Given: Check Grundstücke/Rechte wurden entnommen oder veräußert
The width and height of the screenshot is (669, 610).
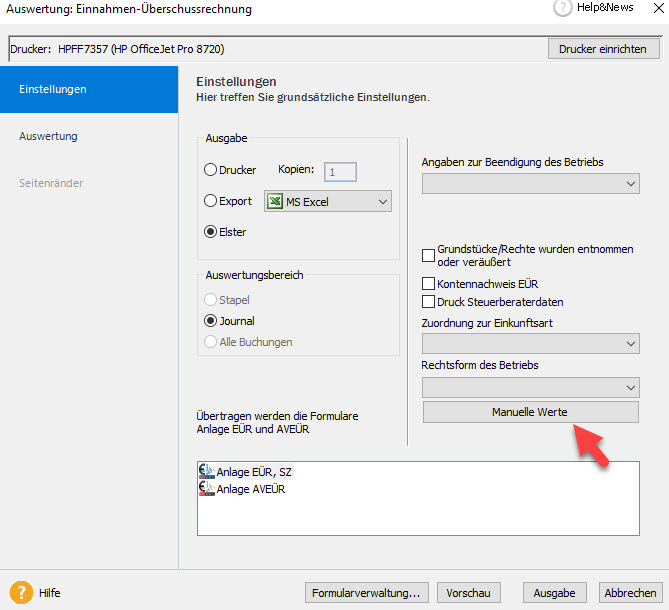Looking at the screenshot, I should click(x=428, y=255).
